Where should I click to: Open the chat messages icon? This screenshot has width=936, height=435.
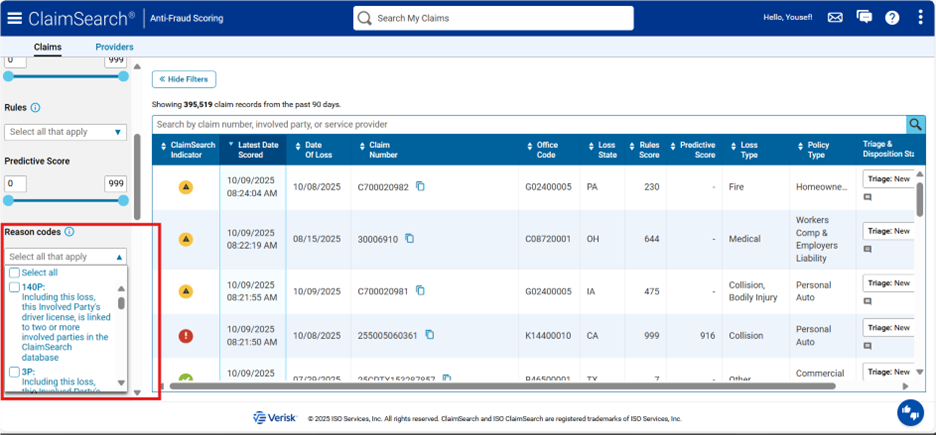point(864,17)
